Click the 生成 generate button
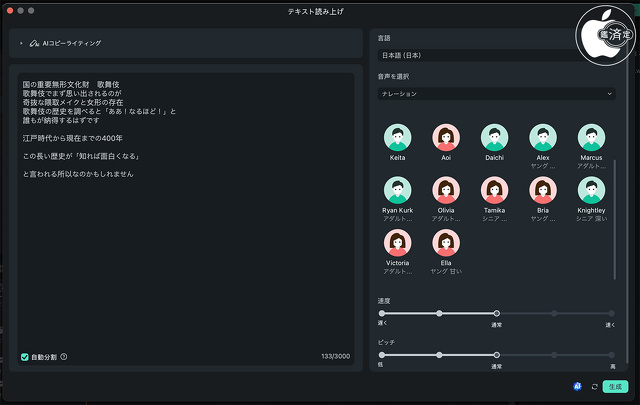The height and width of the screenshot is (405, 640). [615, 386]
